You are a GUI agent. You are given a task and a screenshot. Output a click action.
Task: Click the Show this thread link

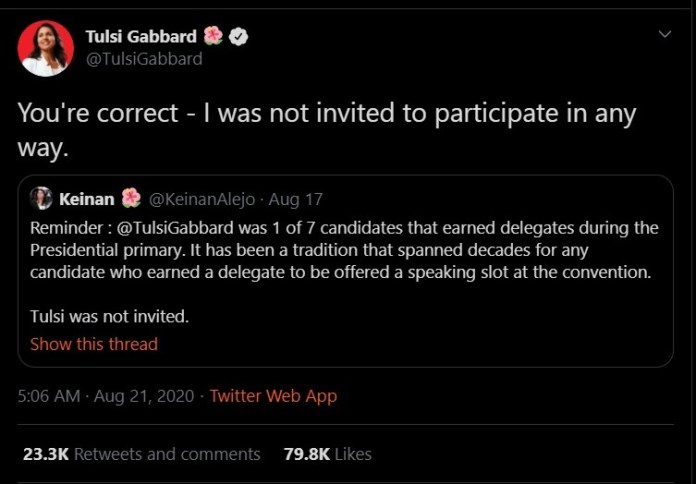coord(94,344)
